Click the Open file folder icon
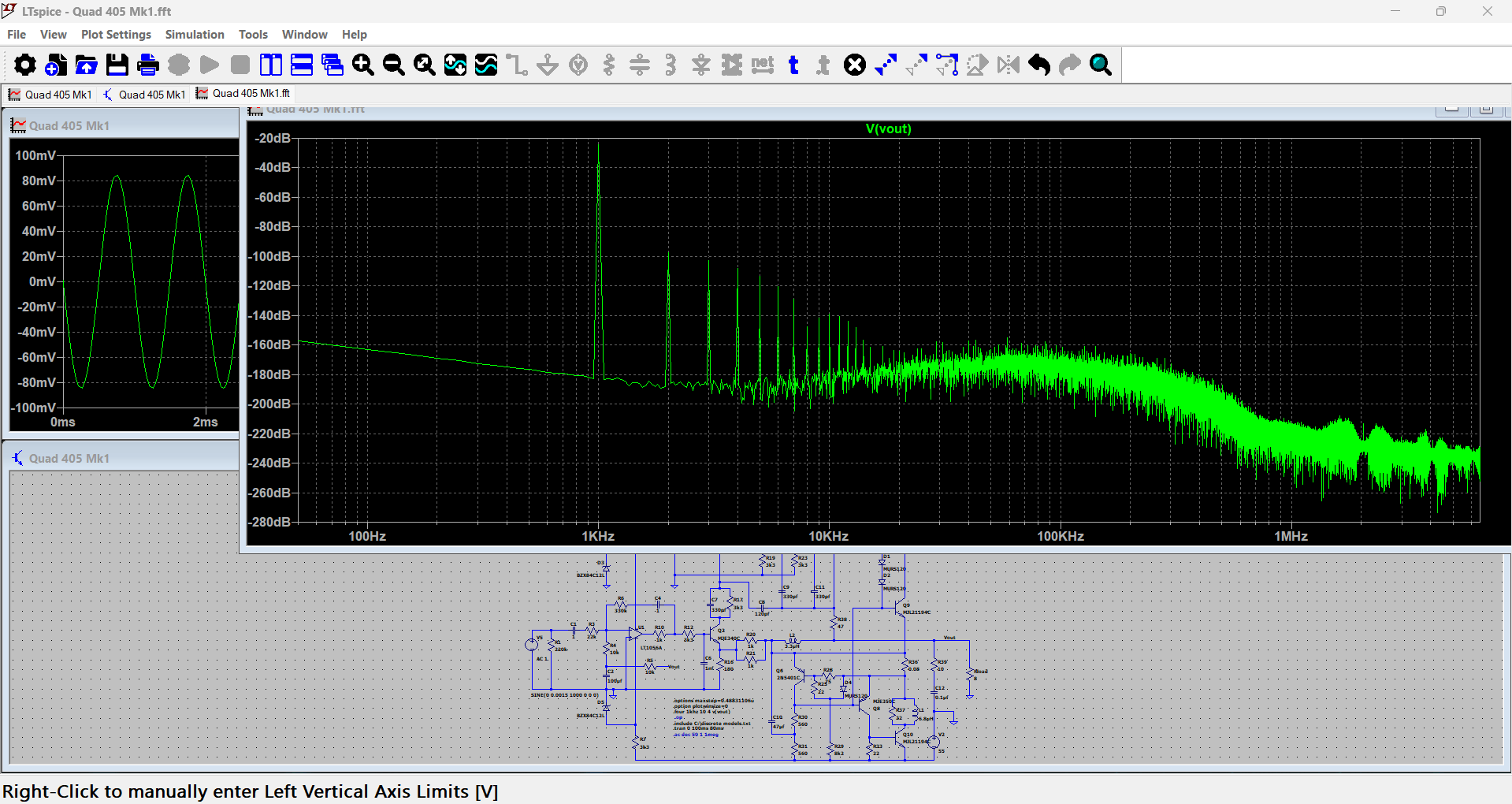The height and width of the screenshot is (804, 1512). [x=87, y=65]
